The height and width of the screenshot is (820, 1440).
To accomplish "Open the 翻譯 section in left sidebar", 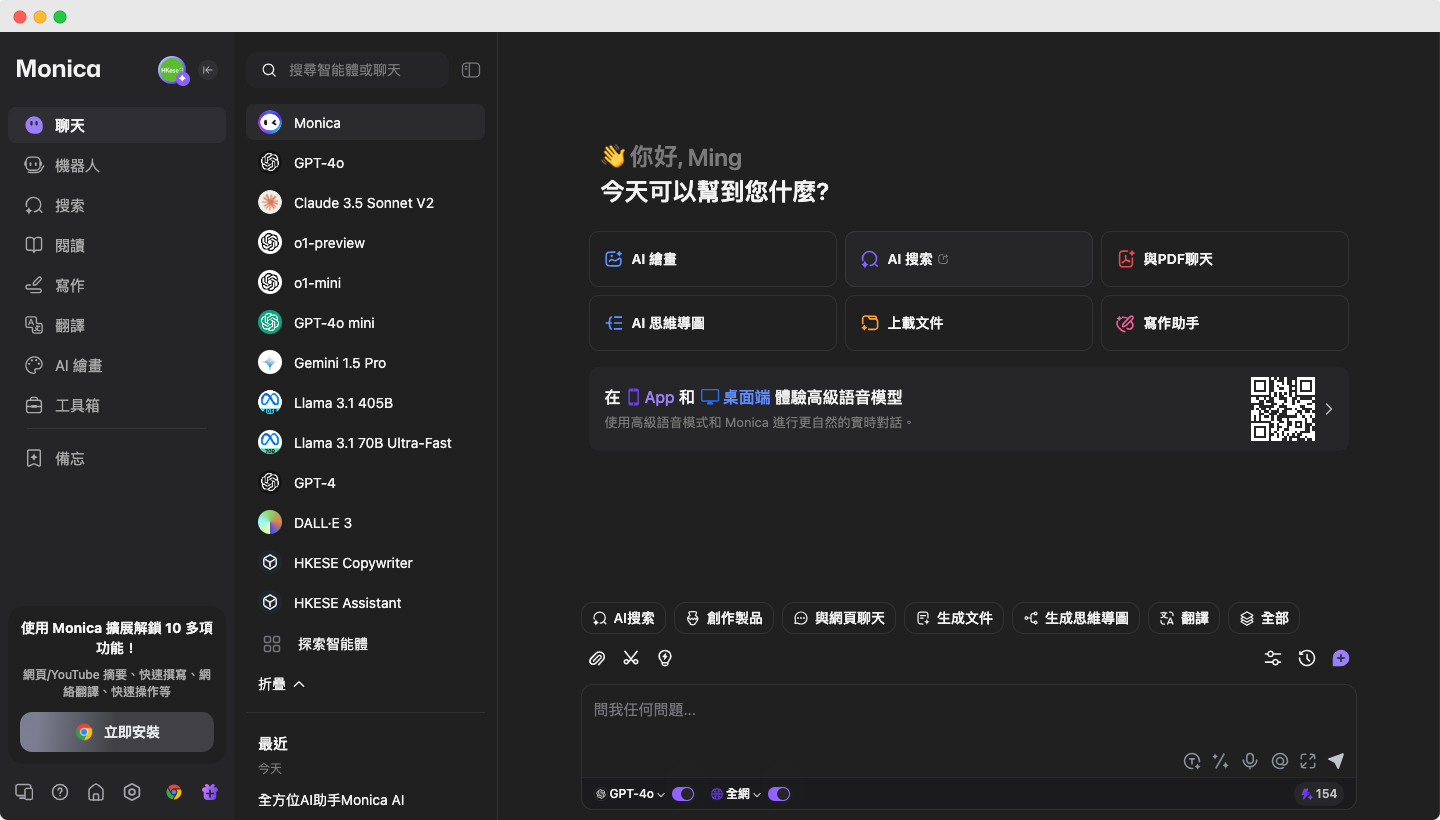I will point(70,326).
